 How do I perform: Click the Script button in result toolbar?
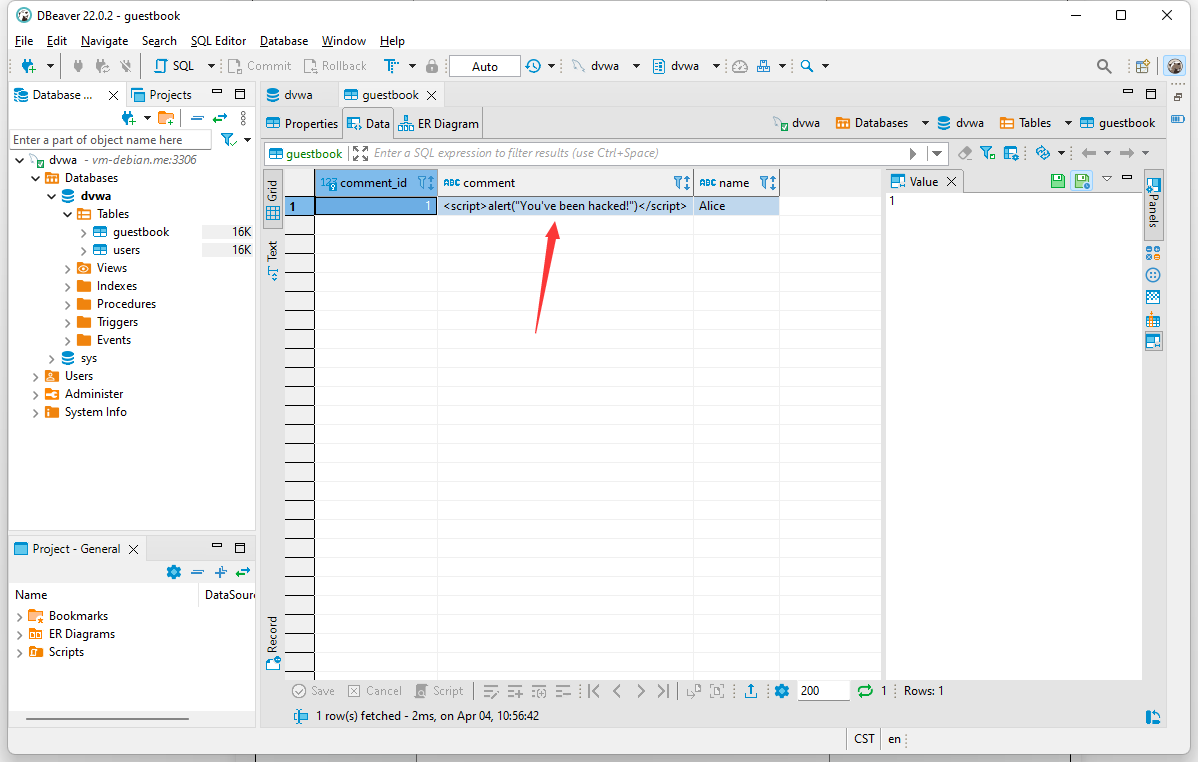pos(439,691)
